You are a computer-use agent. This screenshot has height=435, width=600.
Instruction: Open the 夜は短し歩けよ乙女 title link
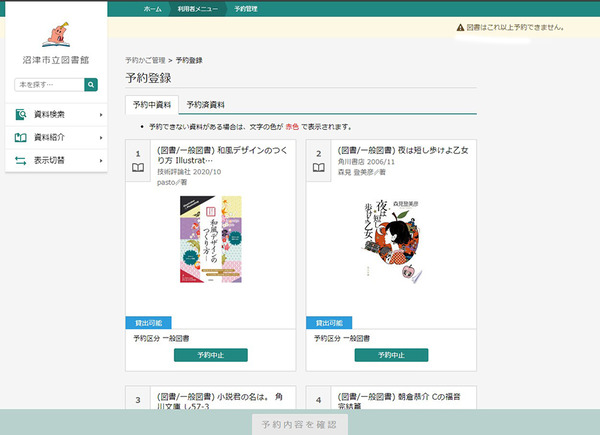pos(403,150)
